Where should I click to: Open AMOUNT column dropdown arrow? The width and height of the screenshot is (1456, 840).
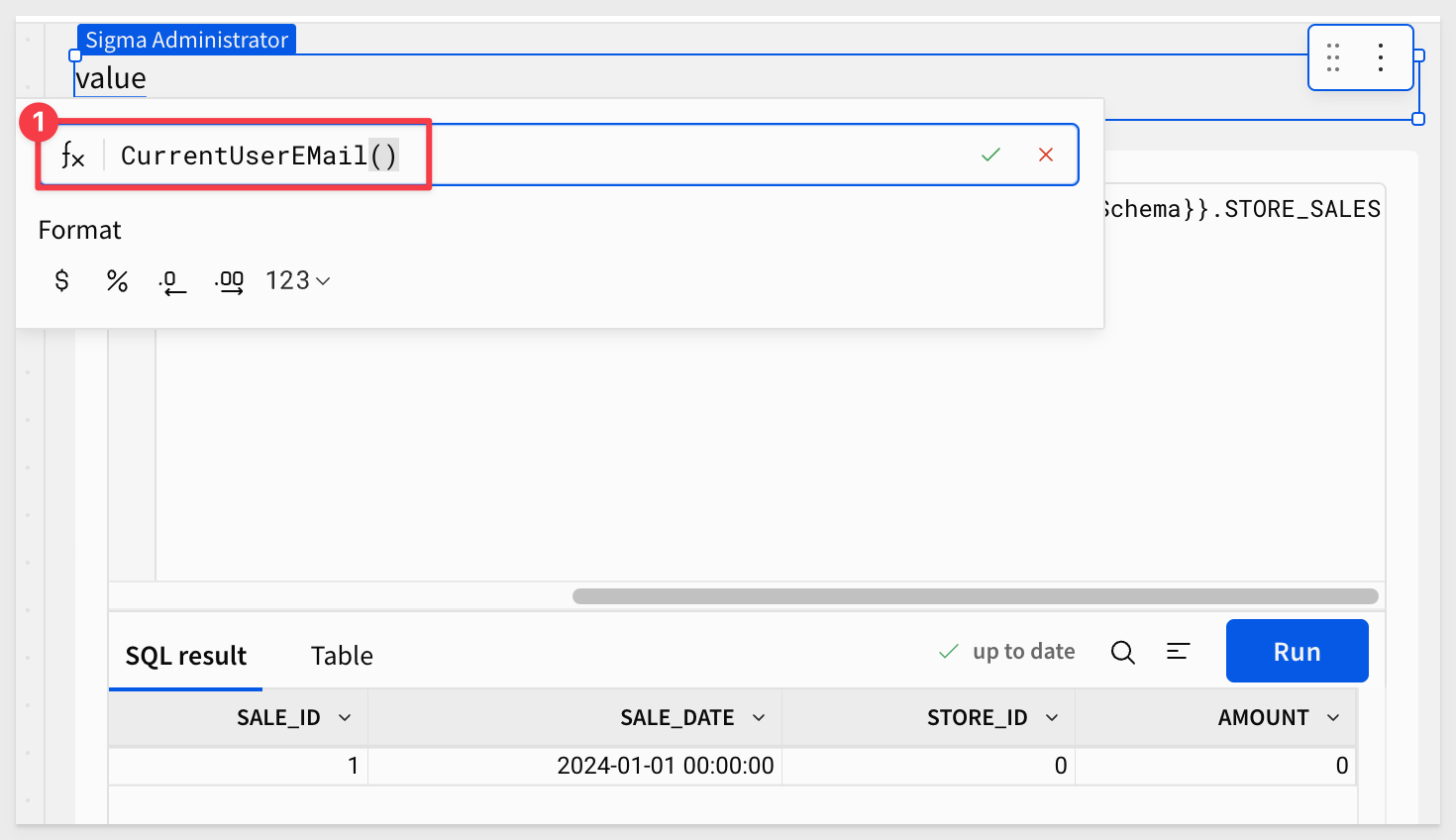click(x=1333, y=718)
